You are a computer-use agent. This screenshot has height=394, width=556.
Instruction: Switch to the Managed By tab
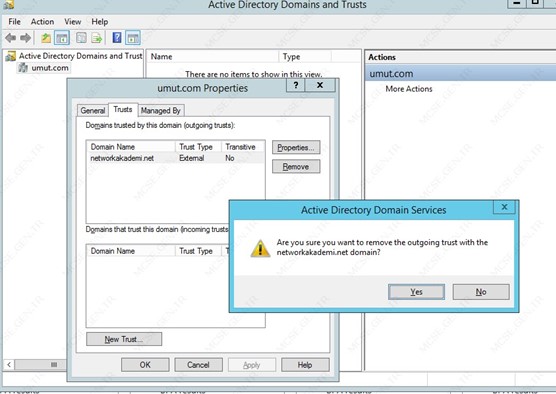pos(161,110)
